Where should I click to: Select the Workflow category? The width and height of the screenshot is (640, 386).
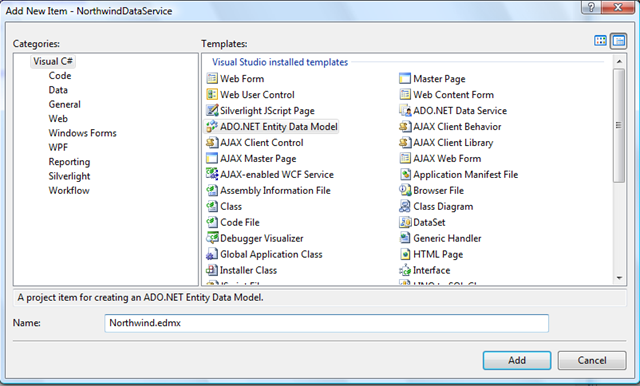click(69, 190)
